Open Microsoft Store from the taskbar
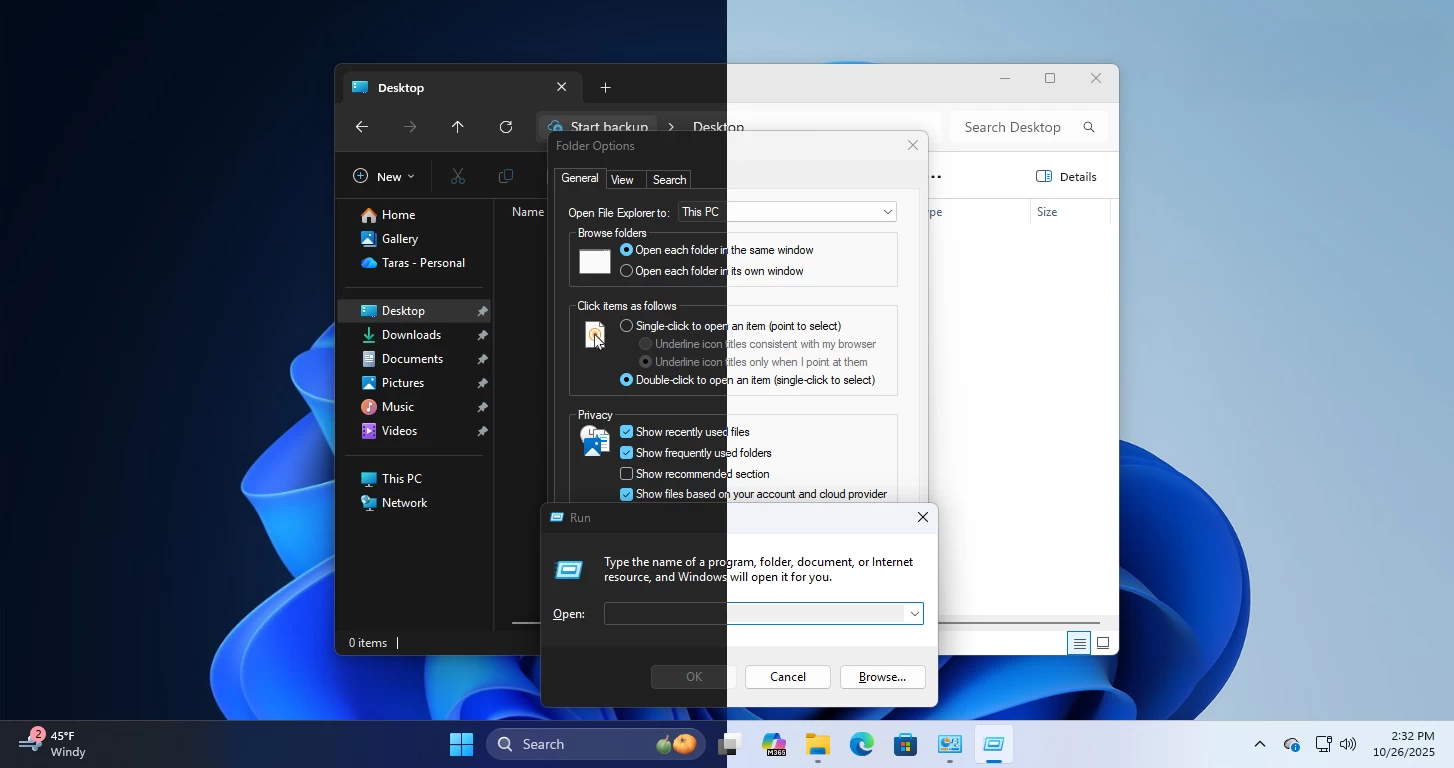 (x=906, y=745)
